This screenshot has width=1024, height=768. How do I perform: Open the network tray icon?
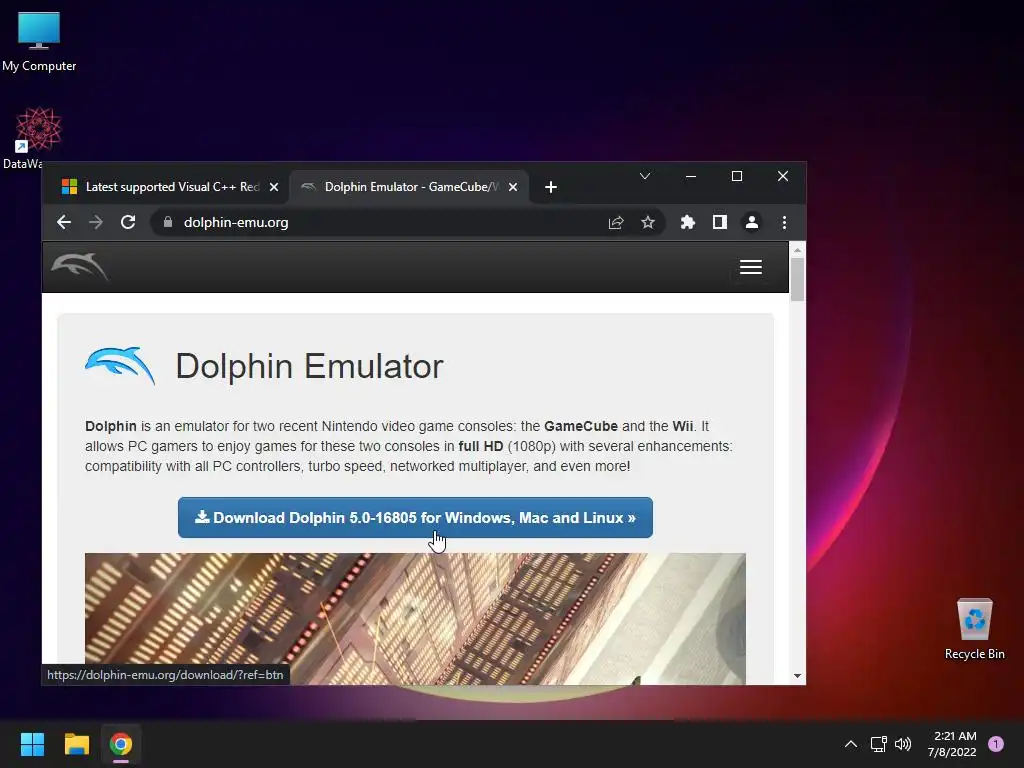878,744
